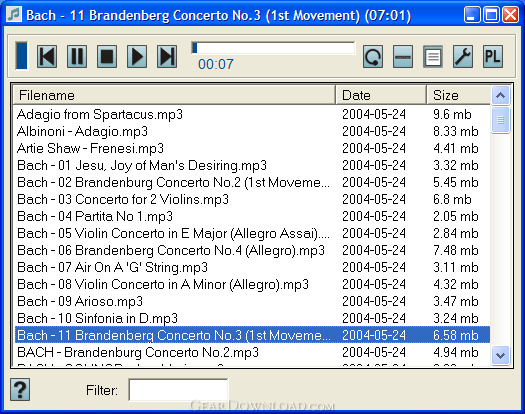The image size is (525, 414).
Task: Sort by the Date column header
Action: [381, 95]
